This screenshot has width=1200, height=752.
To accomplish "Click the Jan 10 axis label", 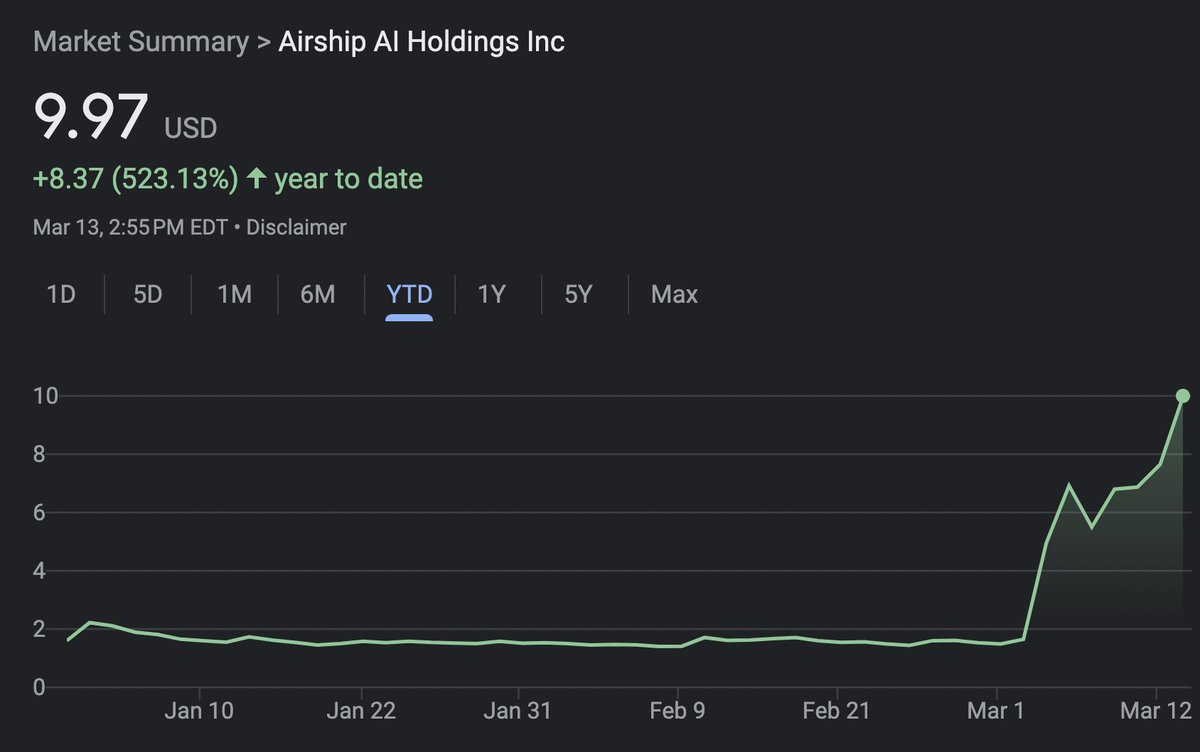I will pos(200,711).
